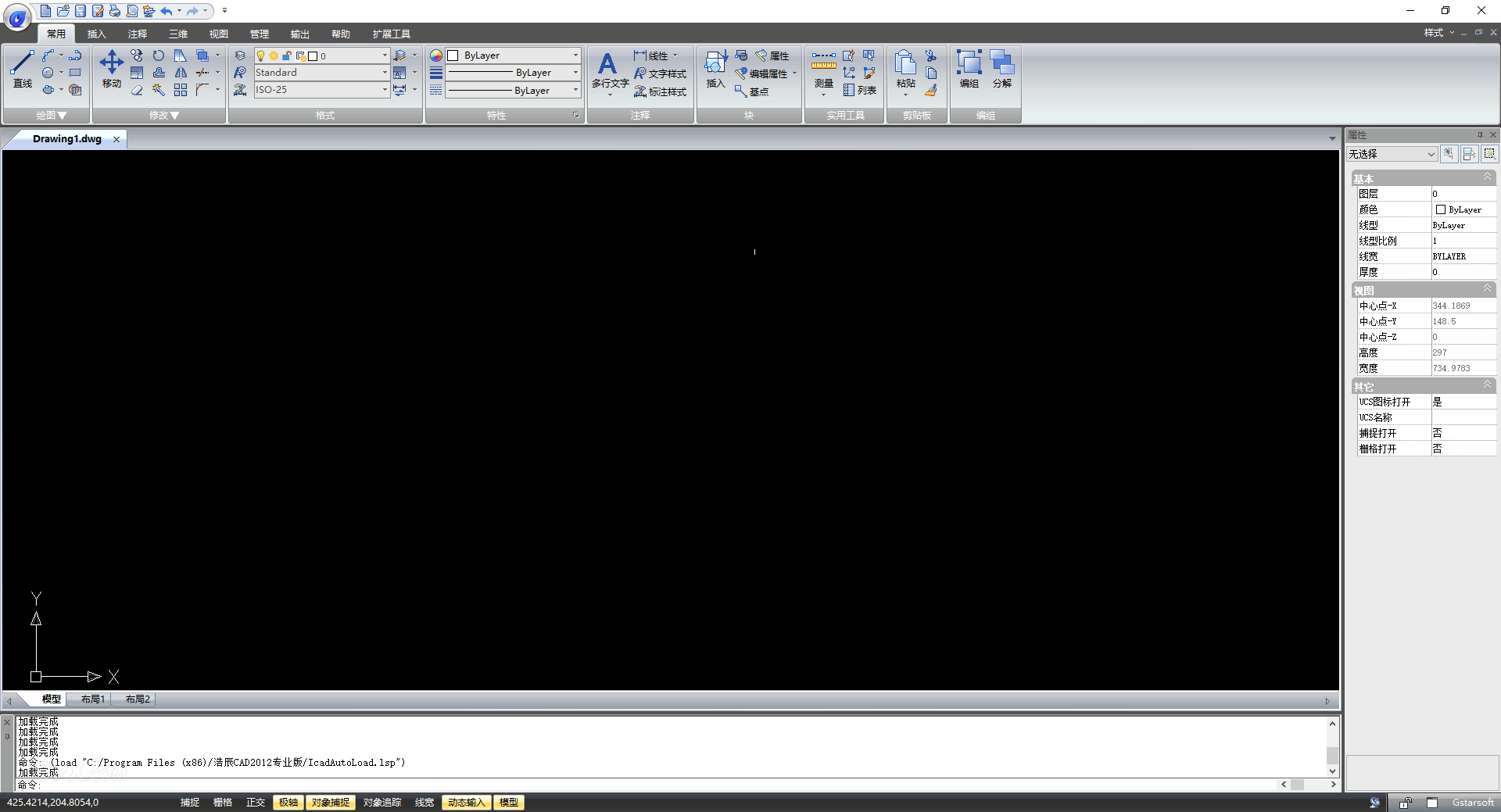Click the 线性 dimension button

[656, 55]
